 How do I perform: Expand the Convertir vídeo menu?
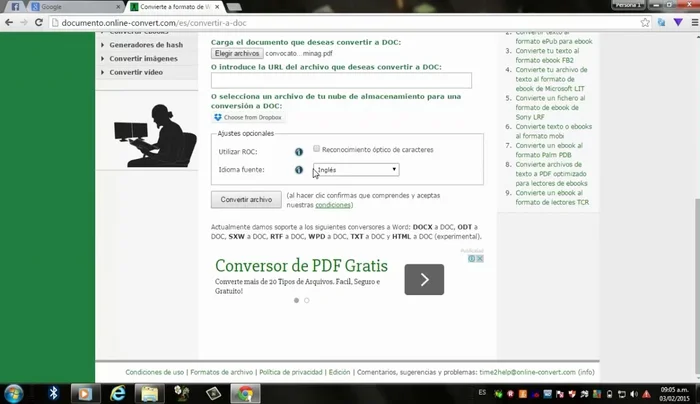[136, 72]
